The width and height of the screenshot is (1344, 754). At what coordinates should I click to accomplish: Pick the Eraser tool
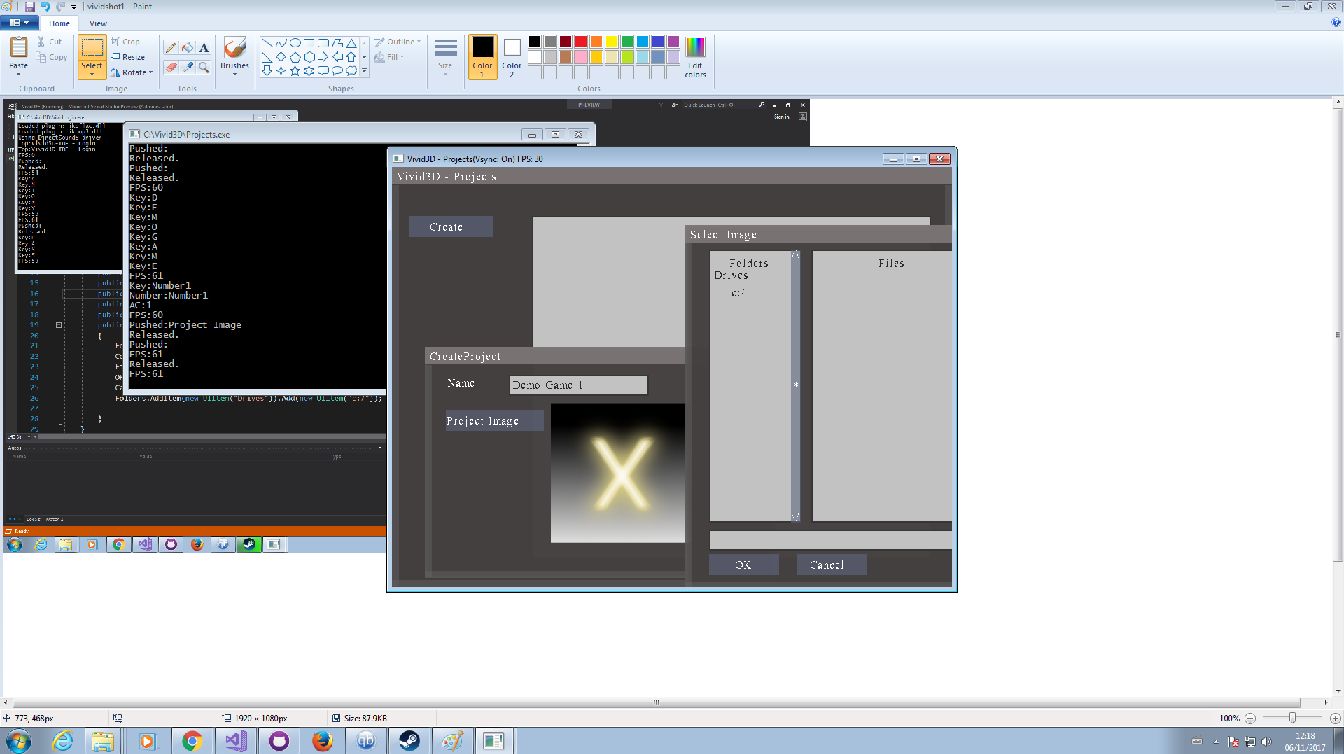coord(171,67)
